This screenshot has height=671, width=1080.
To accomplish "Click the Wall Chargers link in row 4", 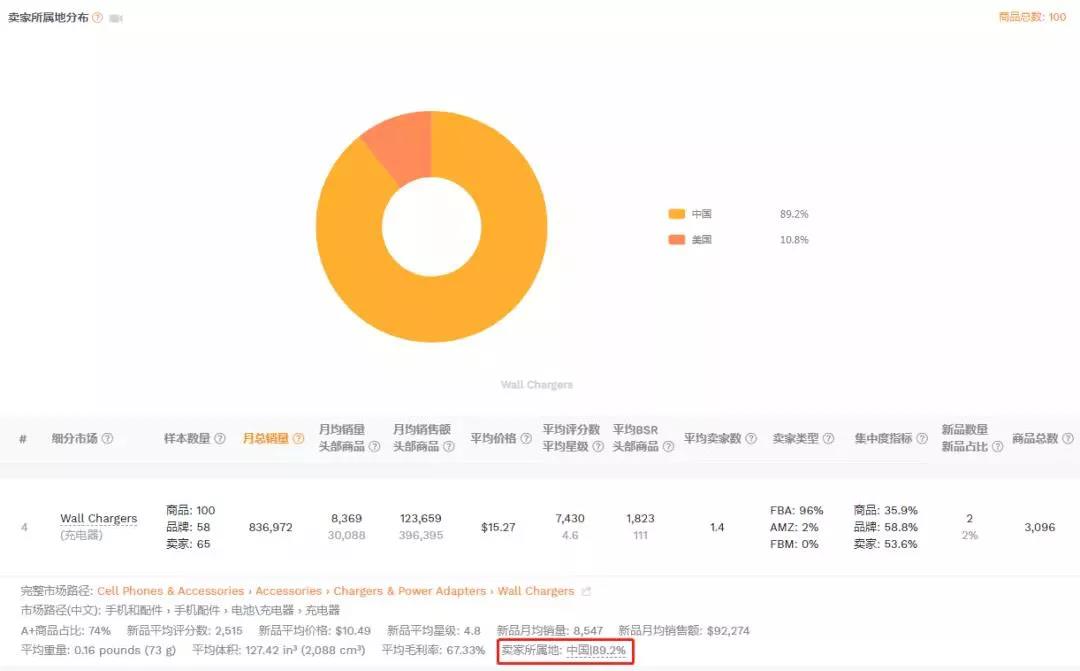I will (x=98, y=518).
